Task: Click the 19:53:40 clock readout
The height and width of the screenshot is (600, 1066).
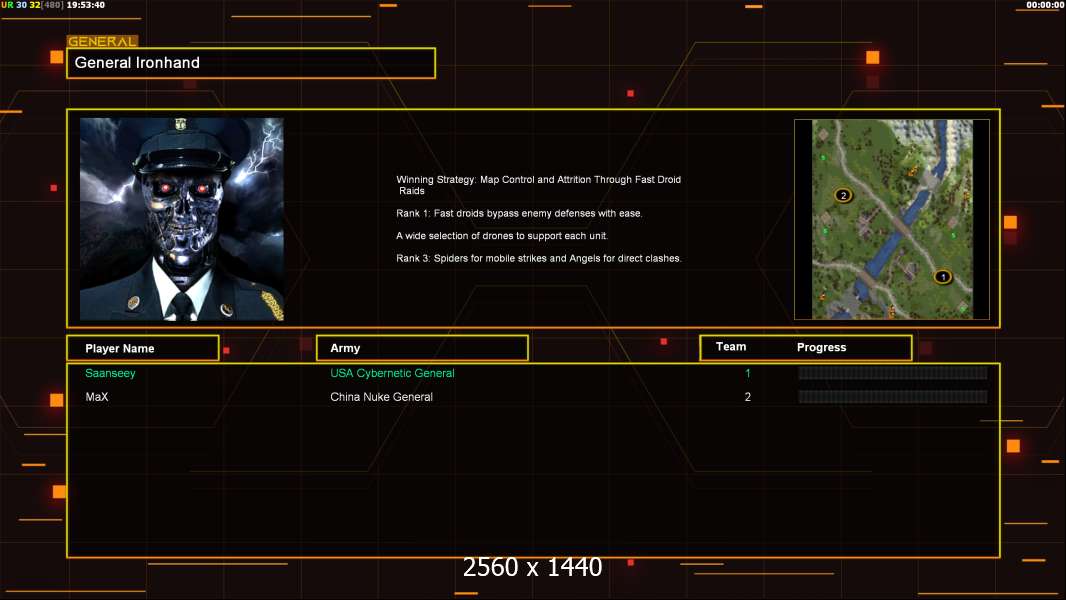Action: point(86,5)
